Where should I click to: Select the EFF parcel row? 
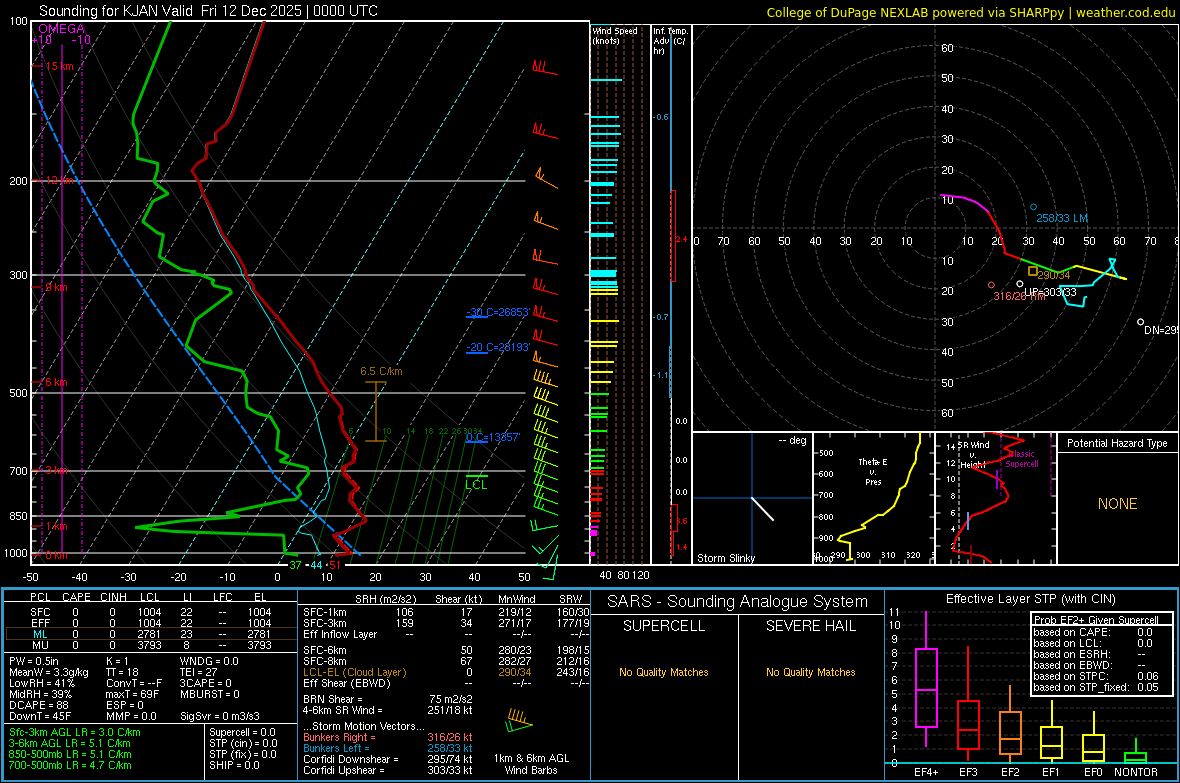(x=151, y=623)
